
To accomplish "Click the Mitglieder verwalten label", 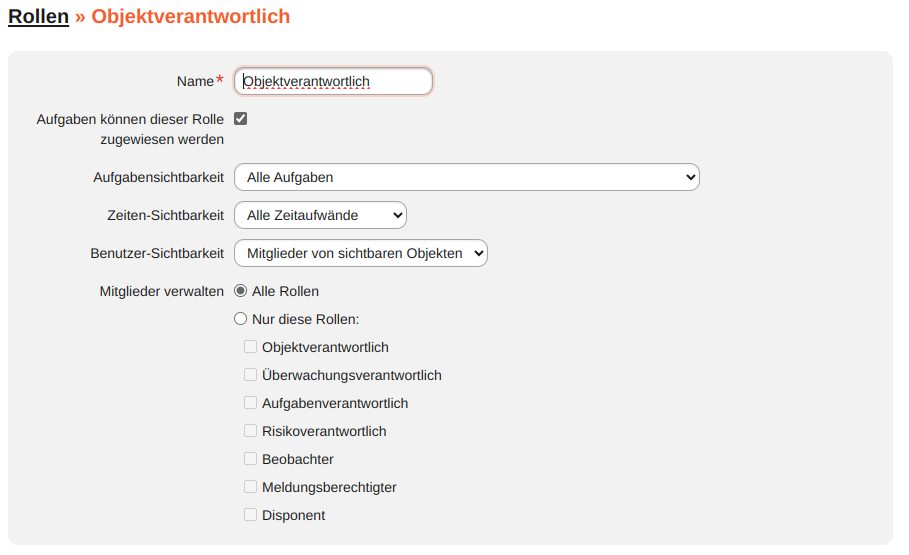I will pyautogui.click(x=161, y=291).
